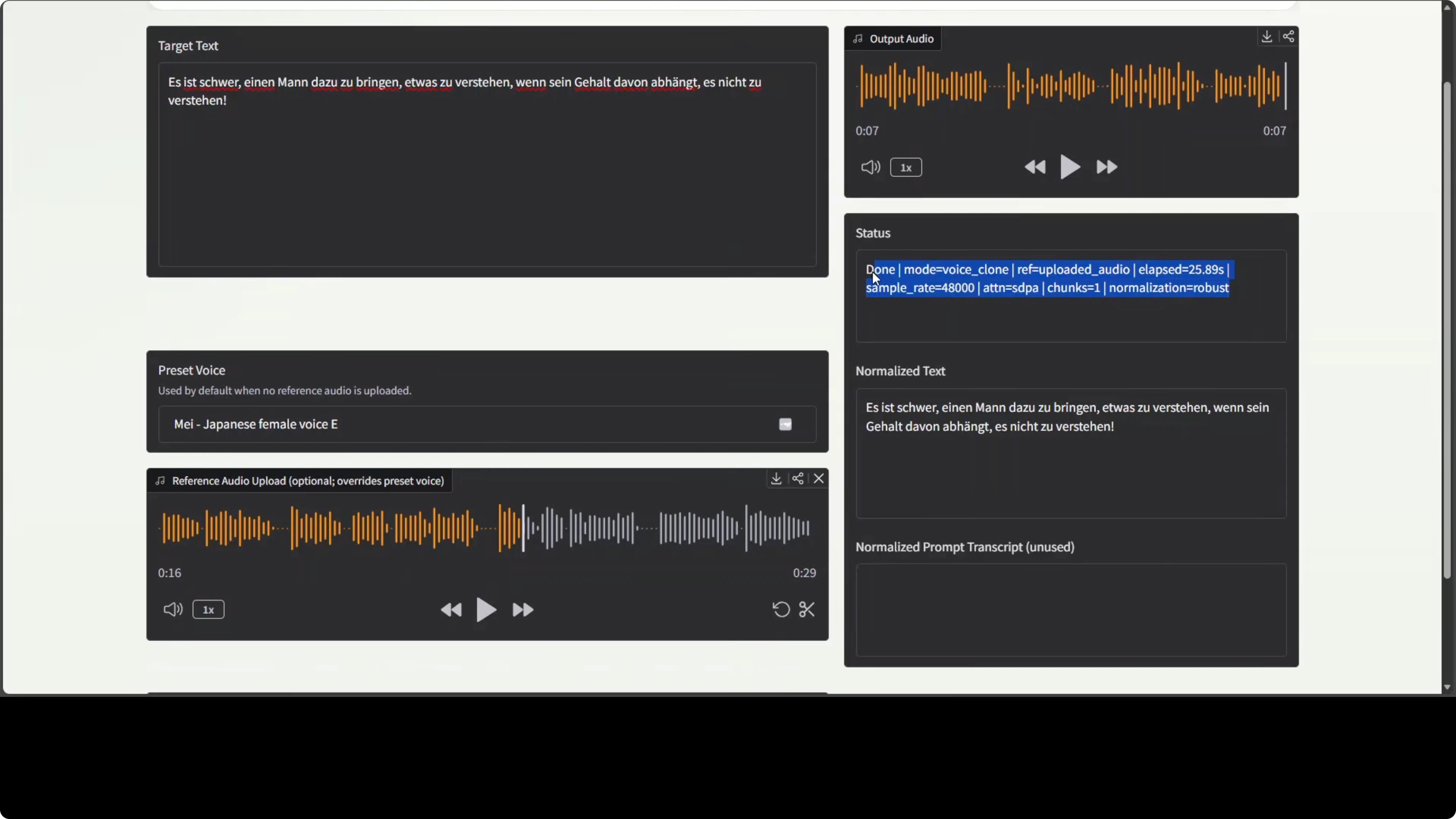Image resolution: width=1456 pixels, height=819 pixels.
Task: Play the reference audio
Action: [486, 609]
